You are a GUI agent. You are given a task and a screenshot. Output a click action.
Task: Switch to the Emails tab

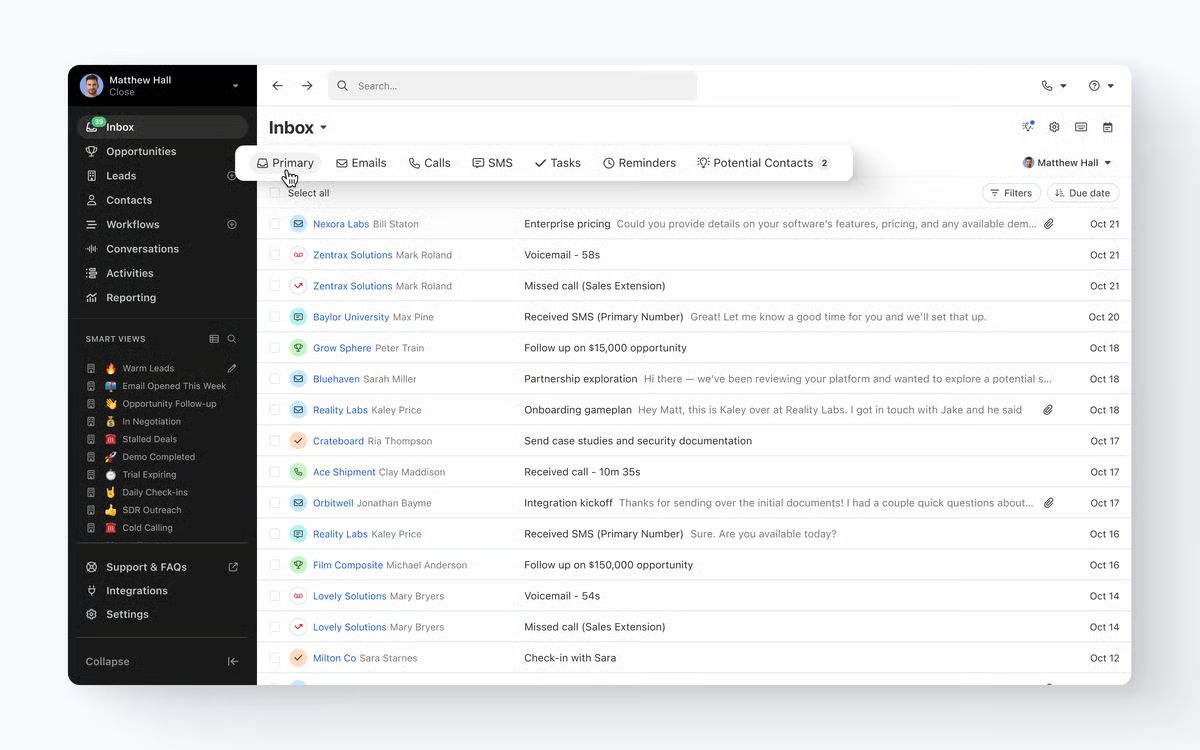point(361,163)
